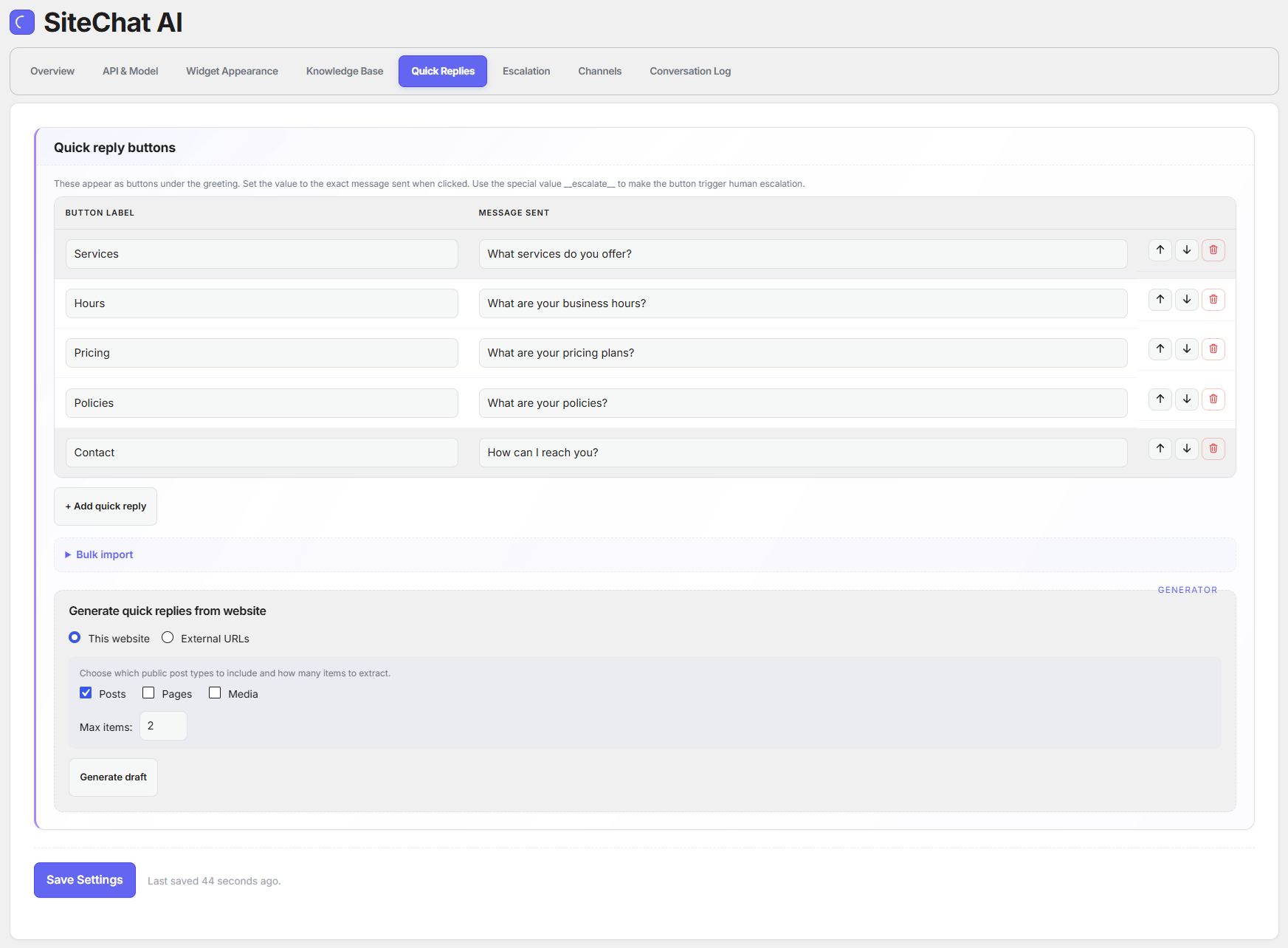Select the This website radio option
Screen dimensions: 1288x948
75,638
